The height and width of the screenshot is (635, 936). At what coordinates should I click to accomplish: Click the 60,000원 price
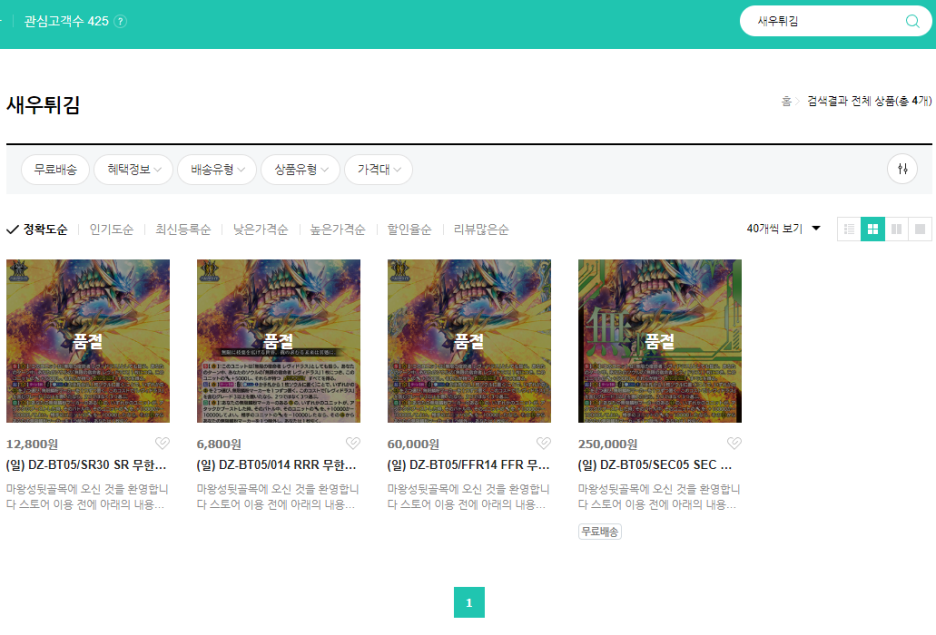(x=413, y=444)
